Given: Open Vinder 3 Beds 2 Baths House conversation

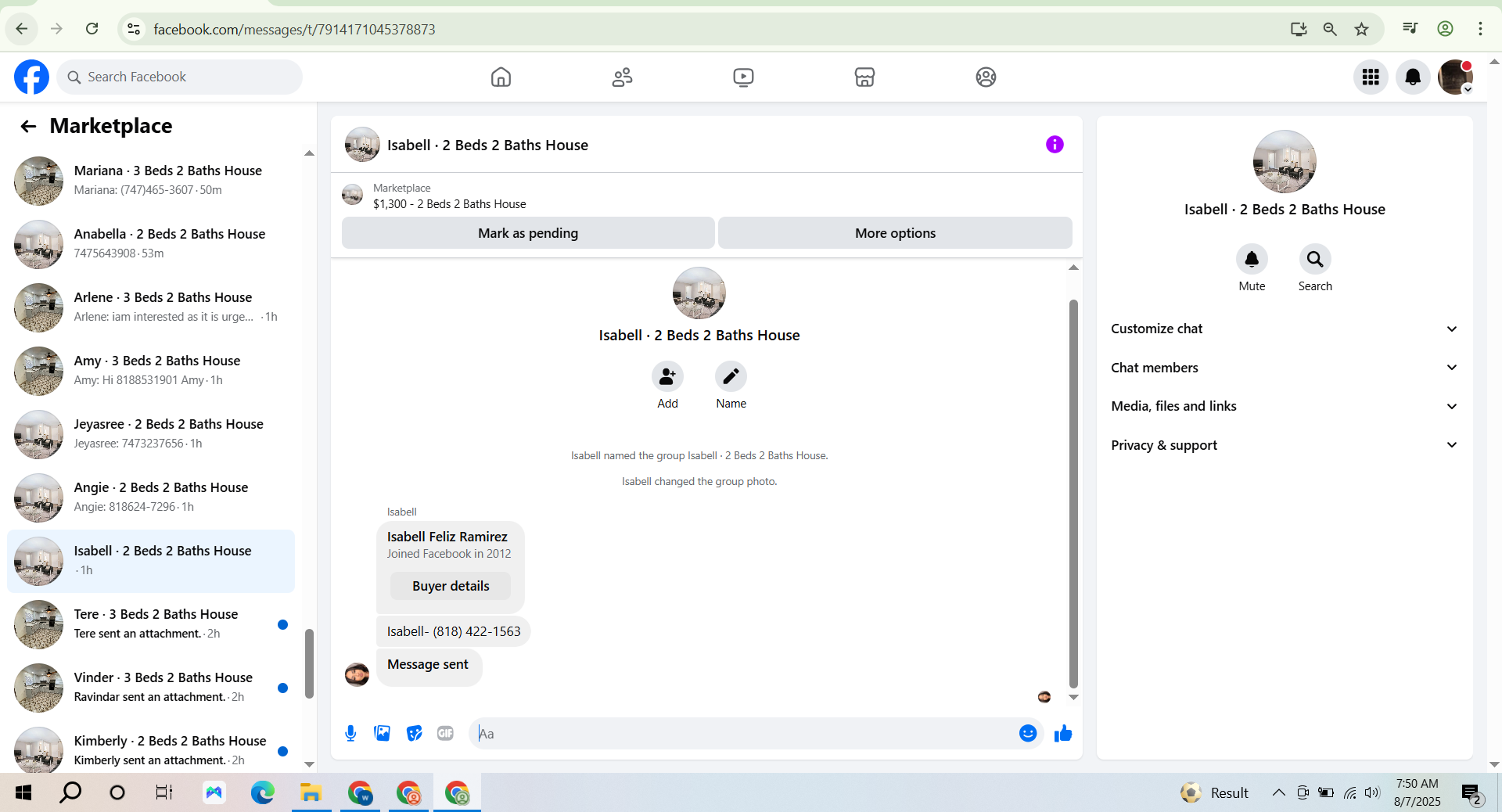Looking at the screenshot, I should (x=151, y=688).
